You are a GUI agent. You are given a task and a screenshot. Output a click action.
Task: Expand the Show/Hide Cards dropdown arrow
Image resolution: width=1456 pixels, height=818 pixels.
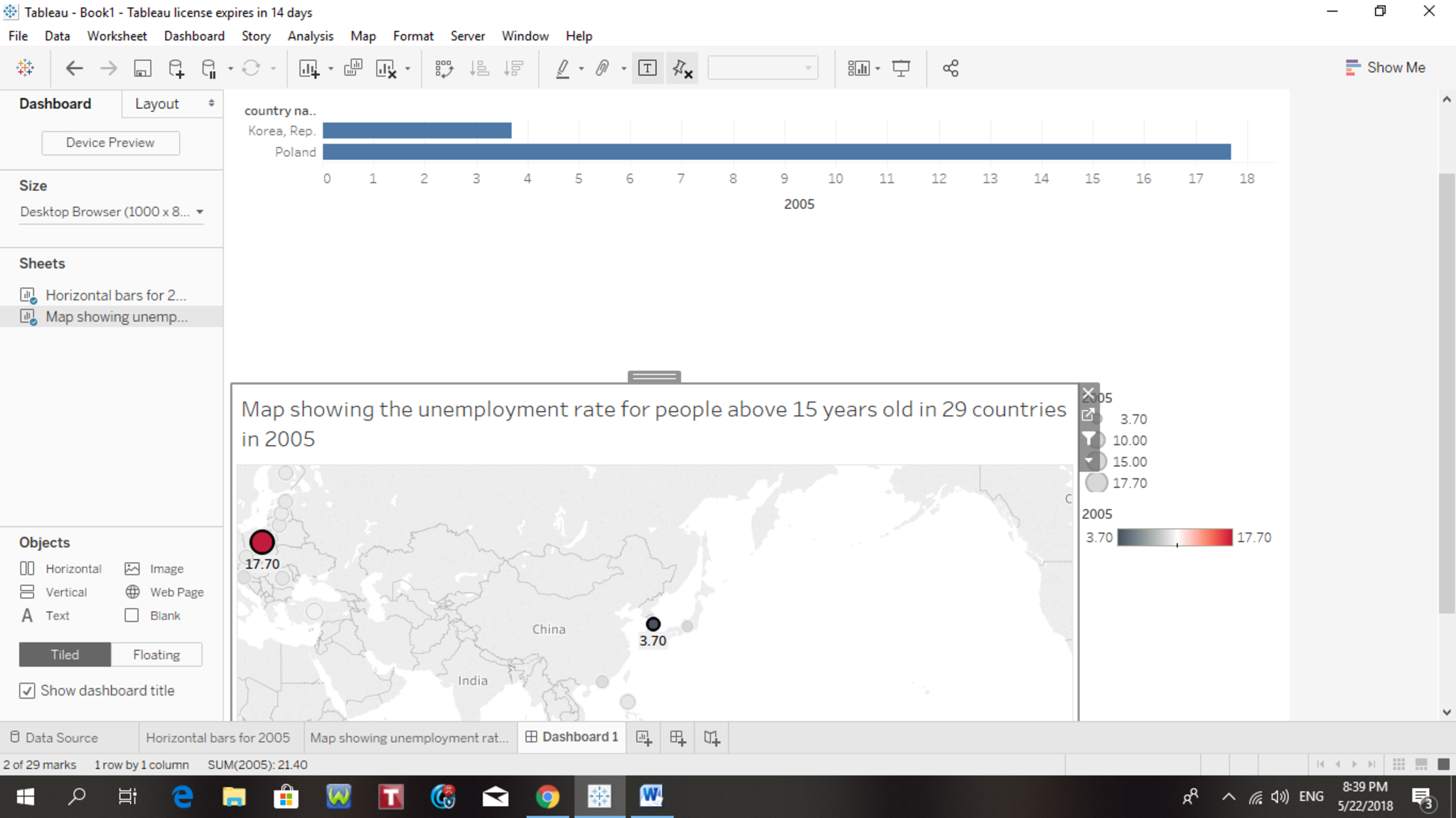[877, 68]
